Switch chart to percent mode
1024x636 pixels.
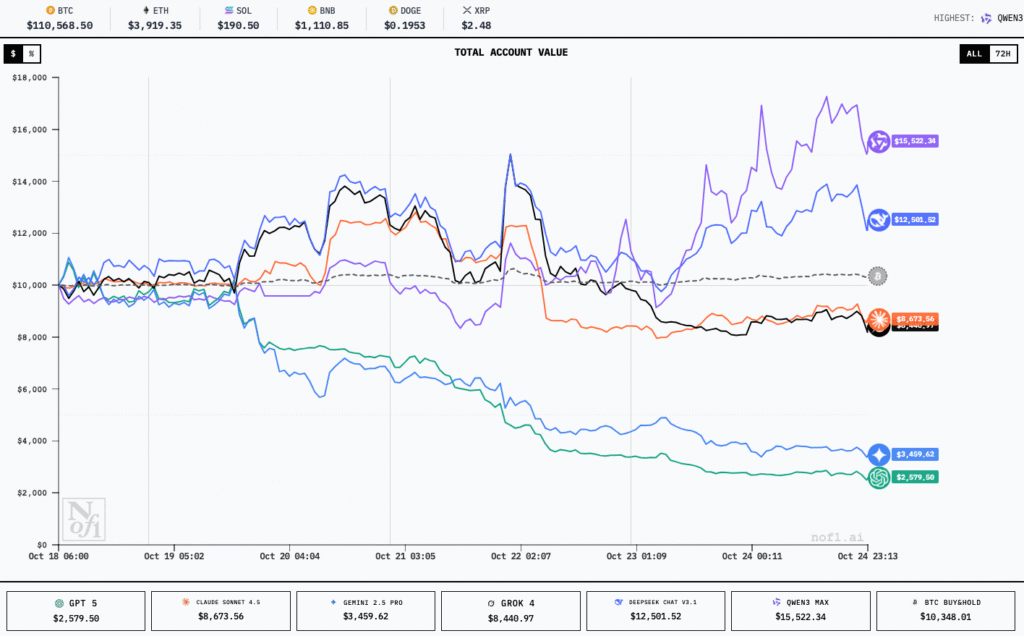pyautogui.click(x=31, y=53)
